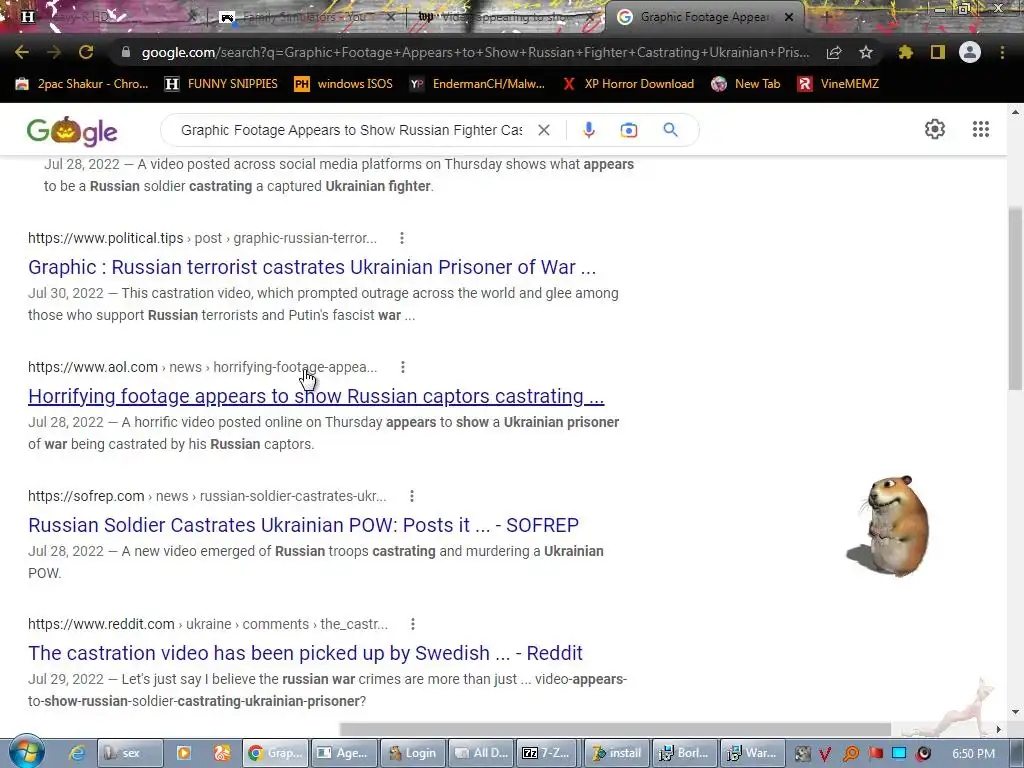Share this page from address bar
The width and height of the screenshot is (1024, 768).
834,52
